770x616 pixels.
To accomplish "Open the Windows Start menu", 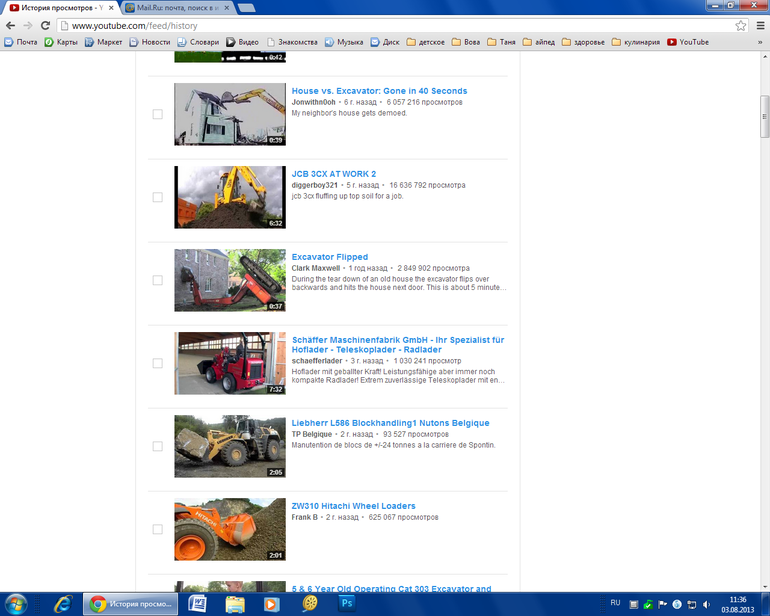I will (16, 604).
